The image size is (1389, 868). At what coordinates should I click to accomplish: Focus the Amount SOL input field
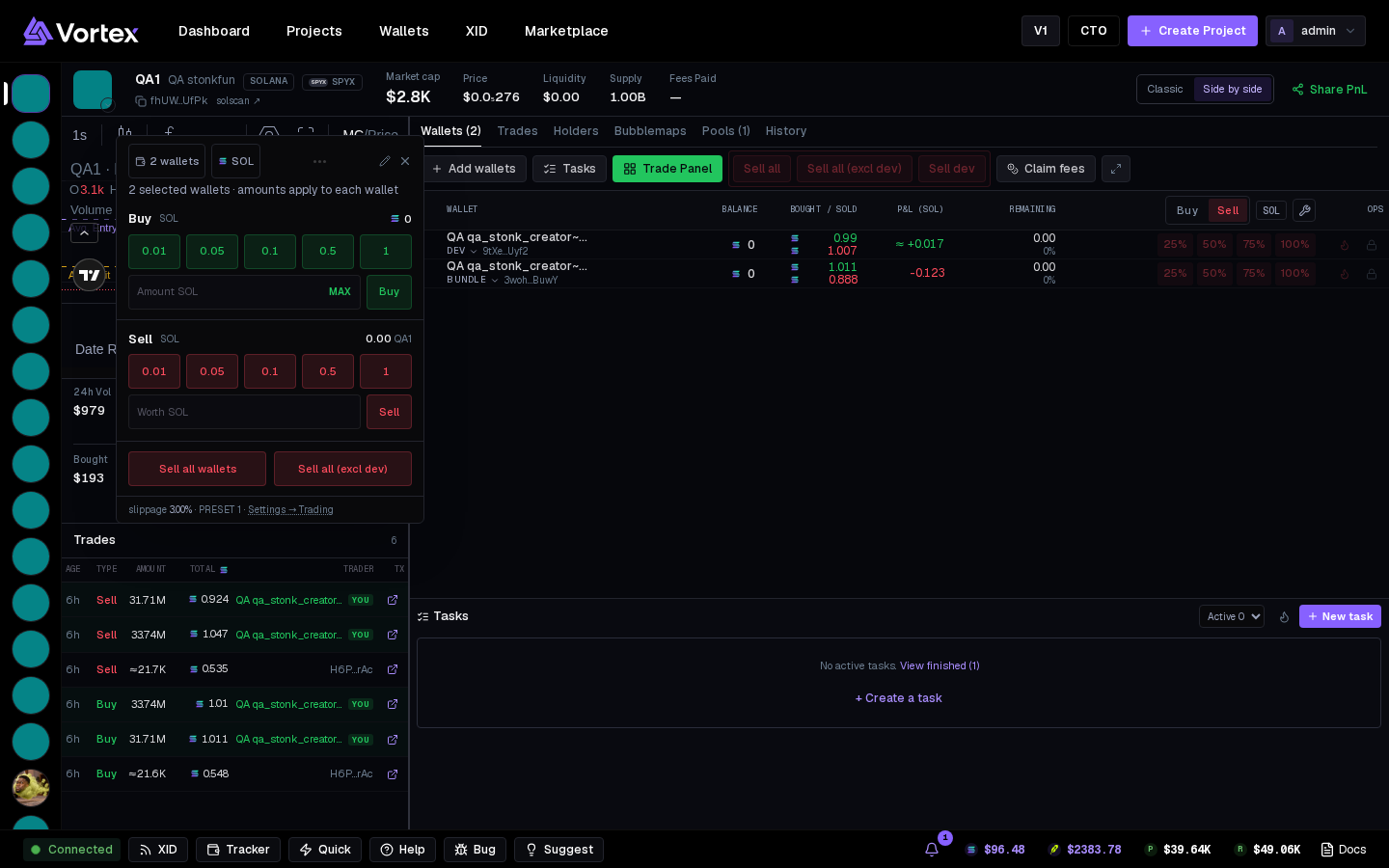click(x=244, y=292)
